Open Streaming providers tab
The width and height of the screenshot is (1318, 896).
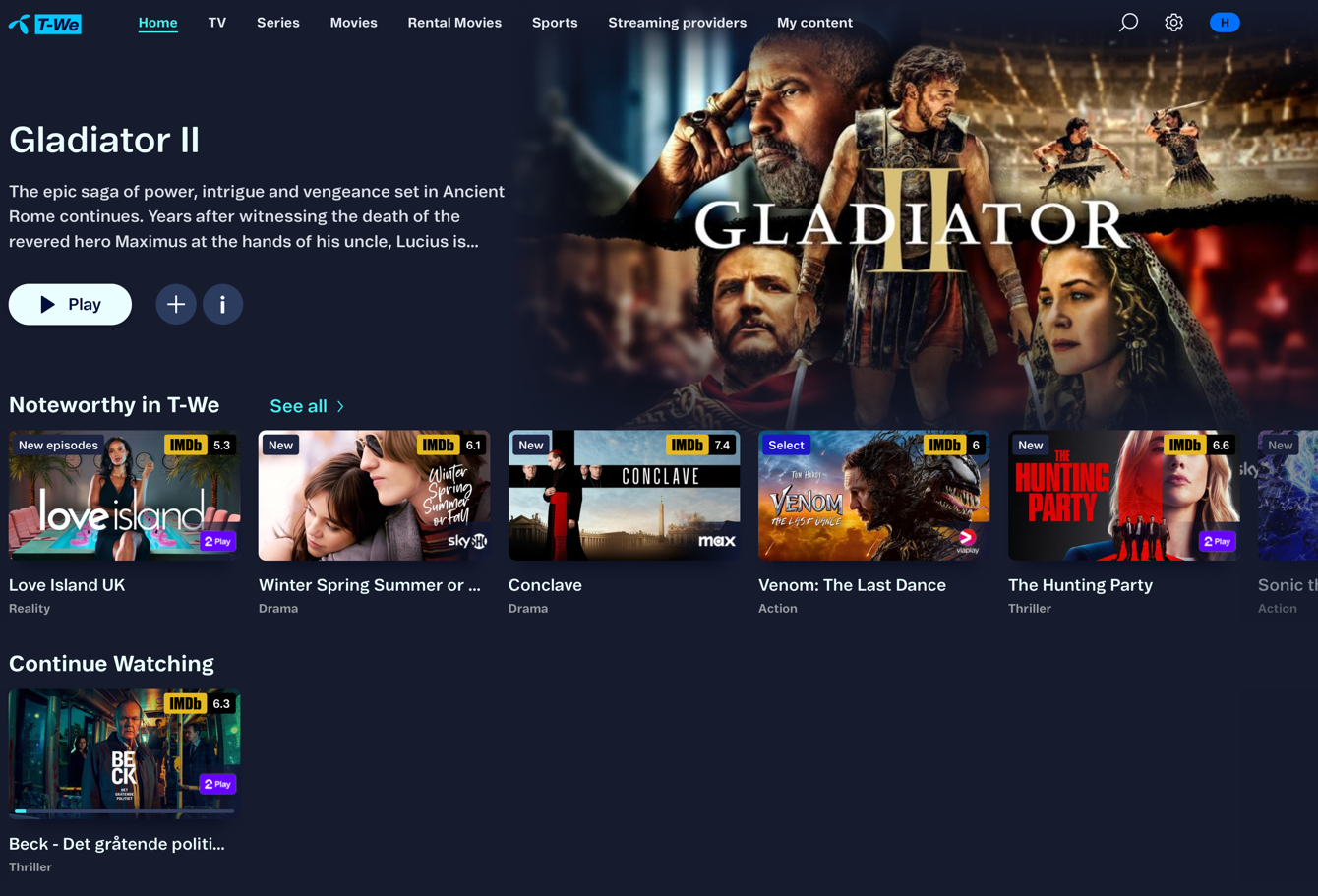coord(678,23)
